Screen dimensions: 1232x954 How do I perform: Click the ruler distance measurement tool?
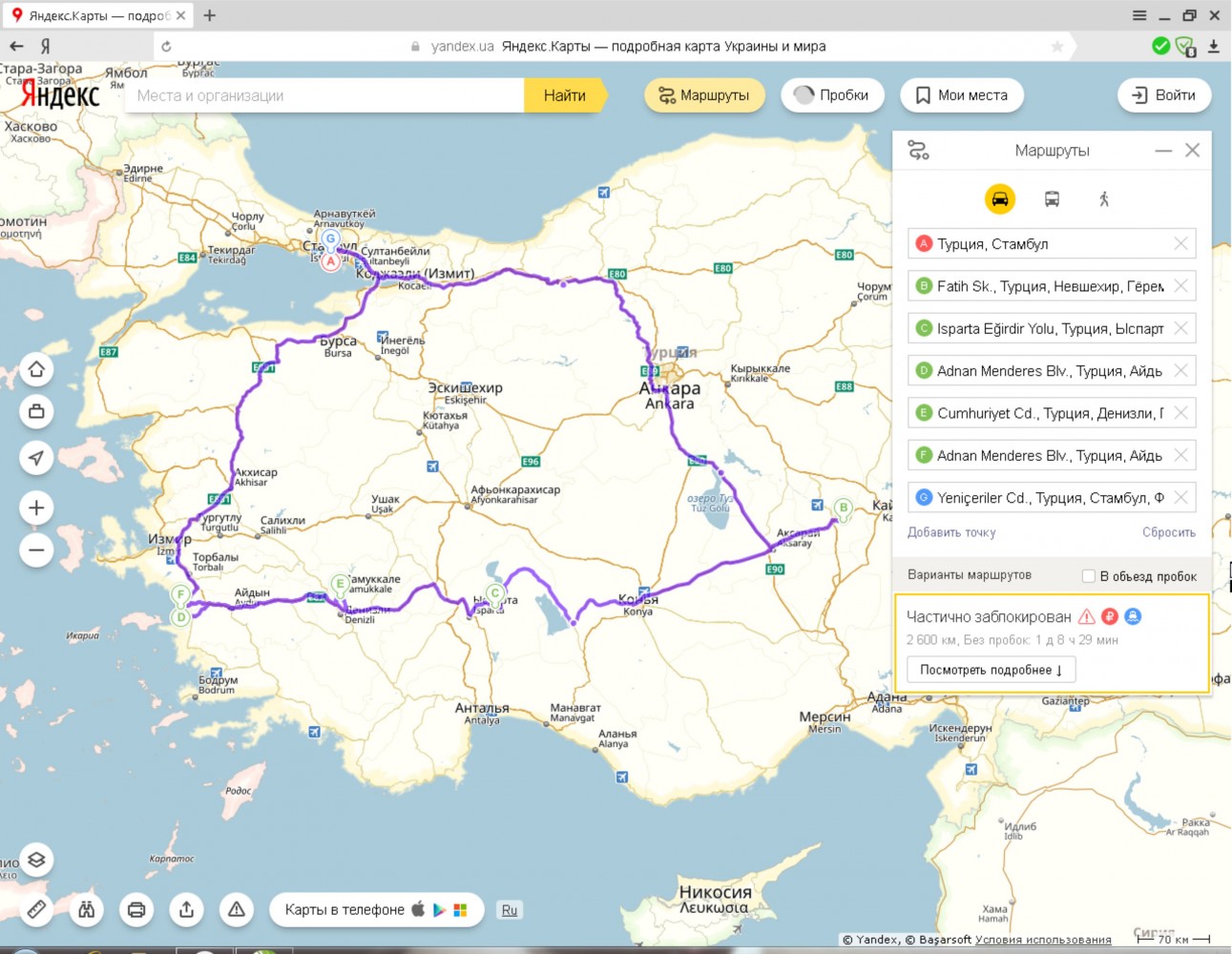36,909
